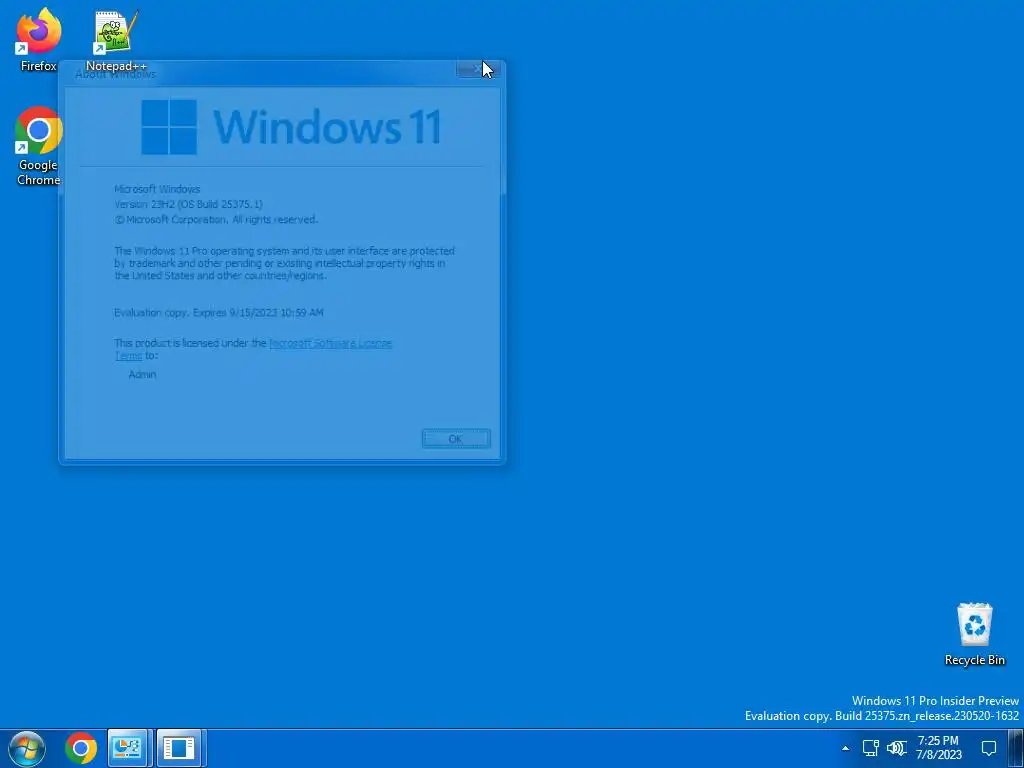Image resolution: width=1024 pixels, height=768 pixels.
Task: Click OK in About Windows dialog
Action: click(x=456, y=439)
